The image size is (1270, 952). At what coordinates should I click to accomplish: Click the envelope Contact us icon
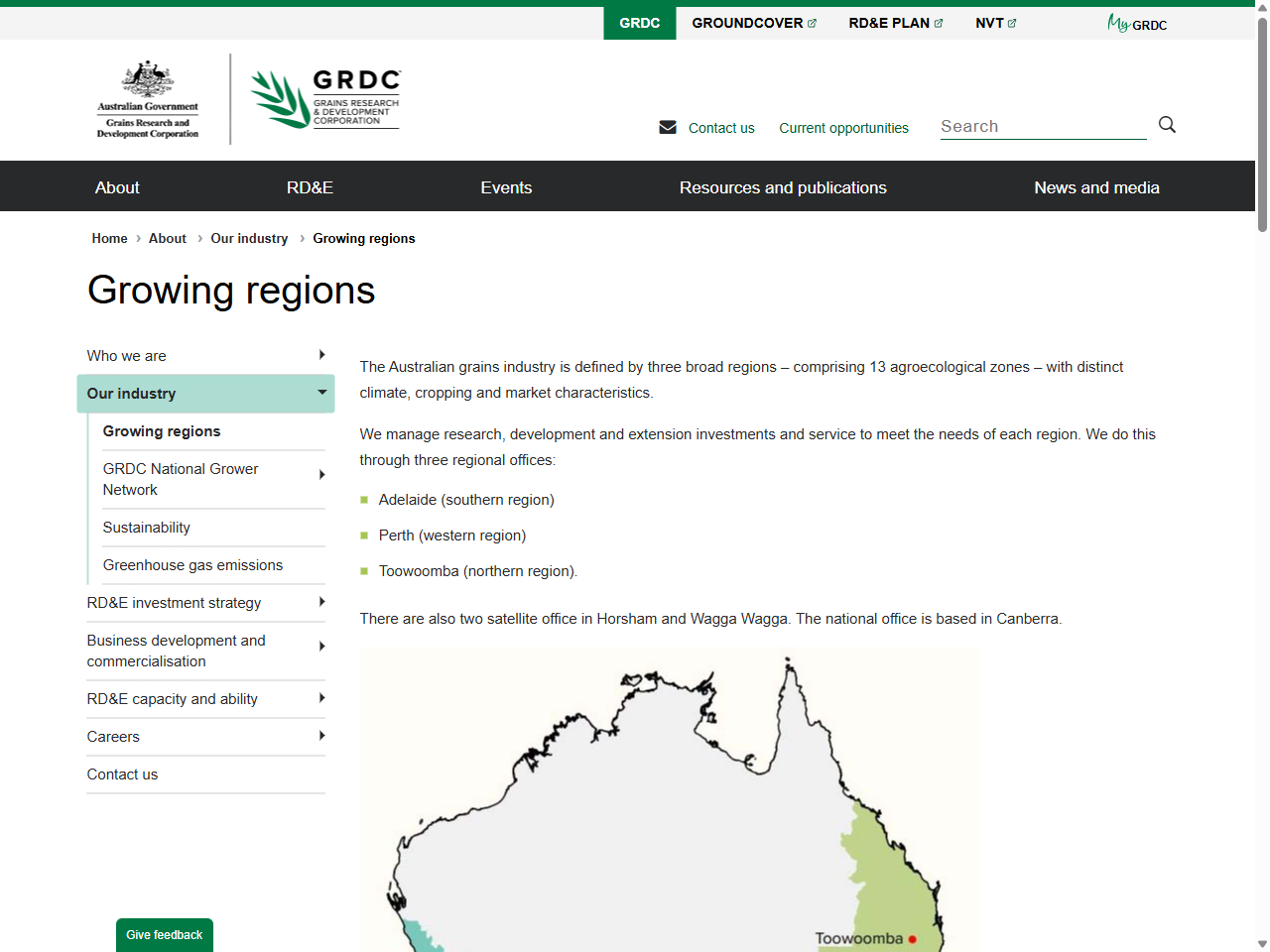pos(668,127)
